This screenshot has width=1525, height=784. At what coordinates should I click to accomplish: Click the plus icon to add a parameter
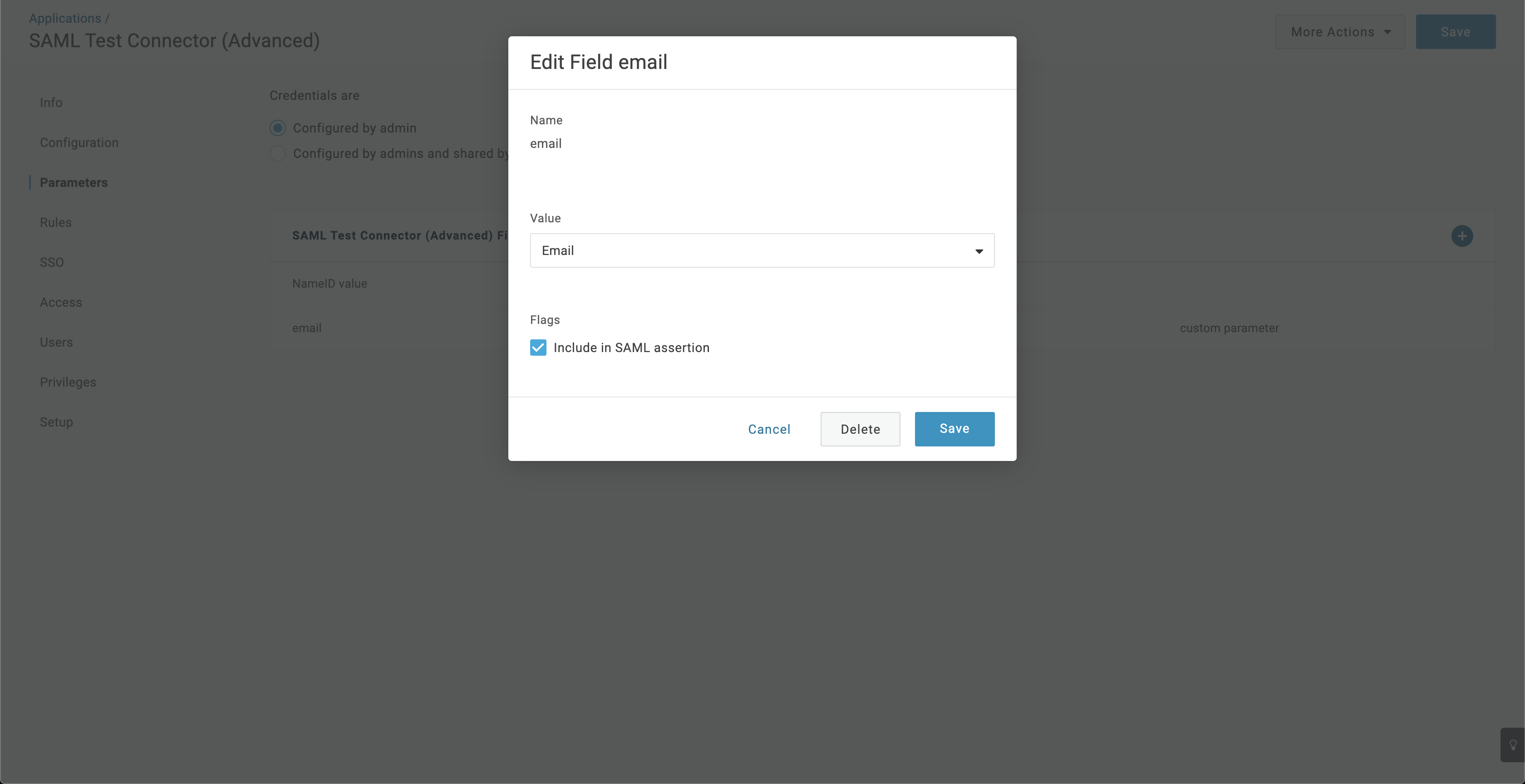click(1461, 236)
